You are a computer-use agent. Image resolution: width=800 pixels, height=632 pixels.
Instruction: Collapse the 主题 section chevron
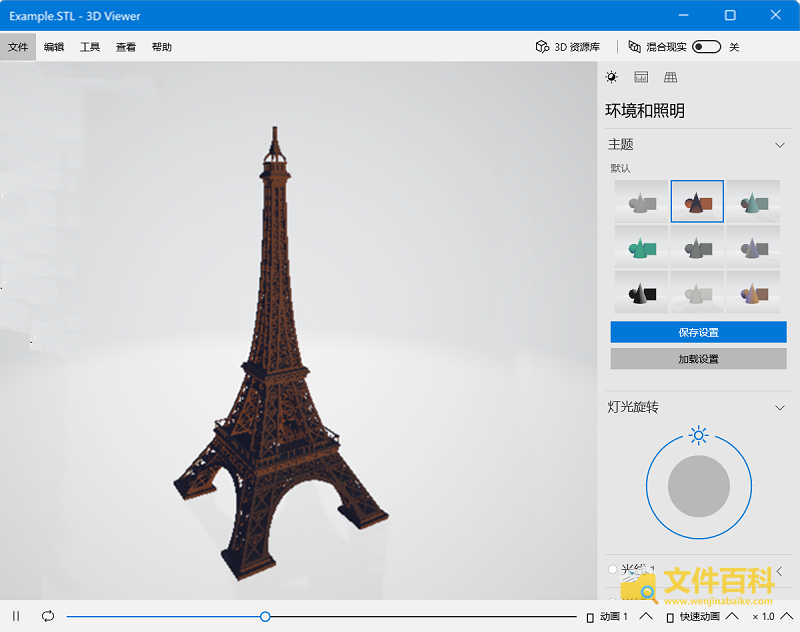tap(780, 145)
